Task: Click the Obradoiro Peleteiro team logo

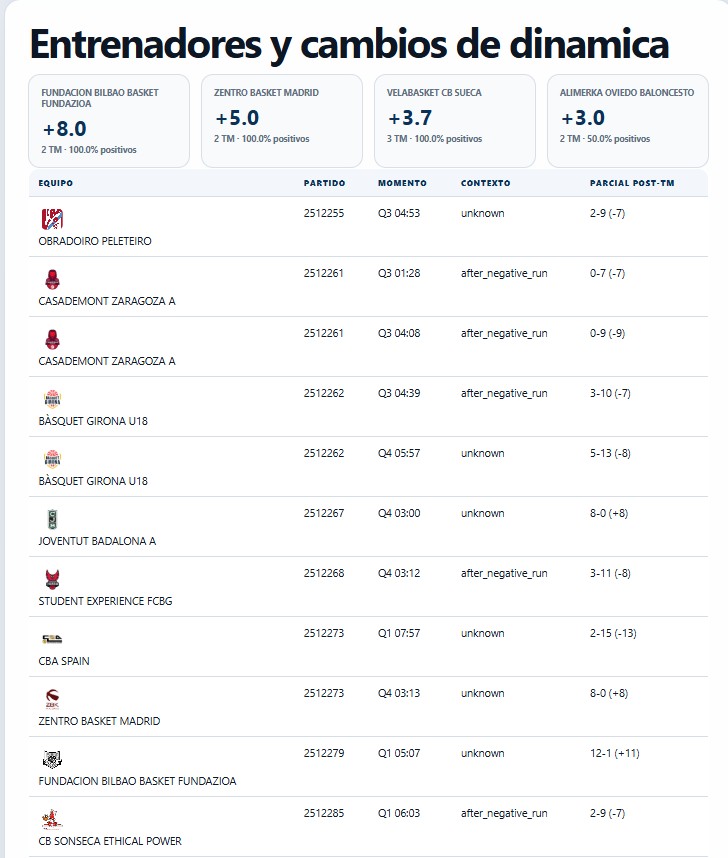Action: point(53,219)
